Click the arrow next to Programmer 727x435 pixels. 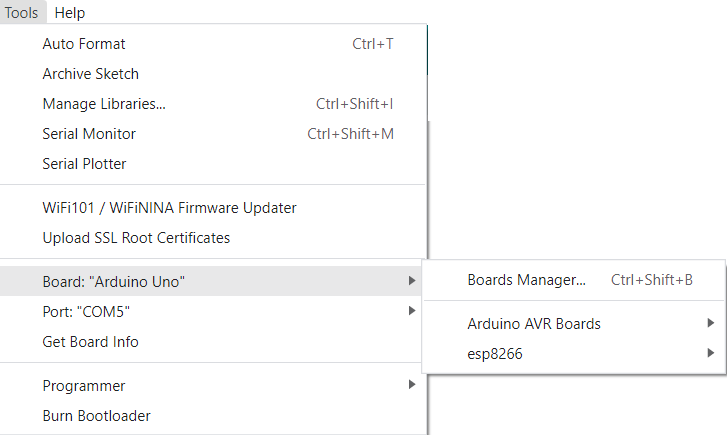[412, 385]
